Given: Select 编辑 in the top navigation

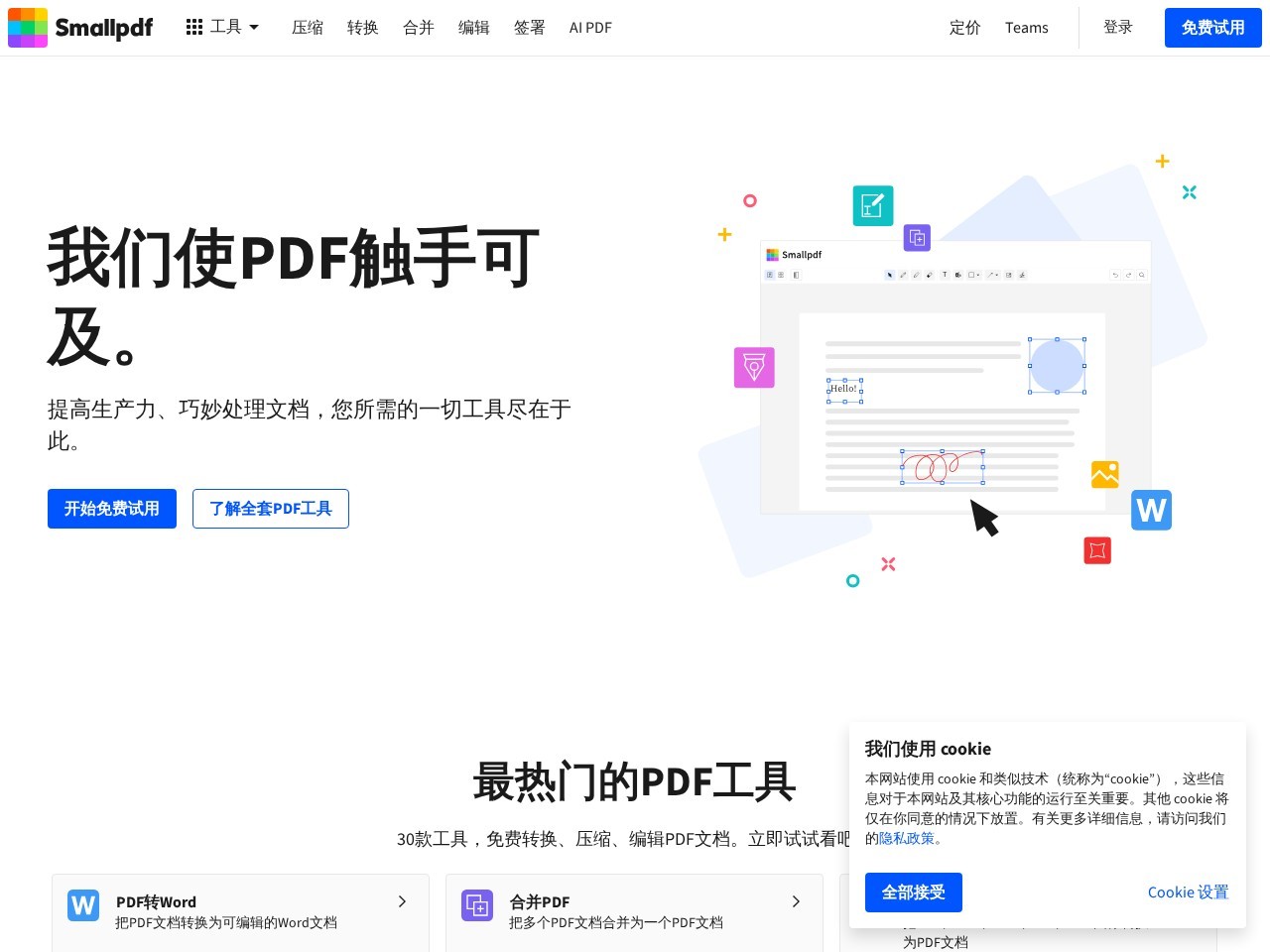Looking at the screenshot, I should click(x=474, y=28).
